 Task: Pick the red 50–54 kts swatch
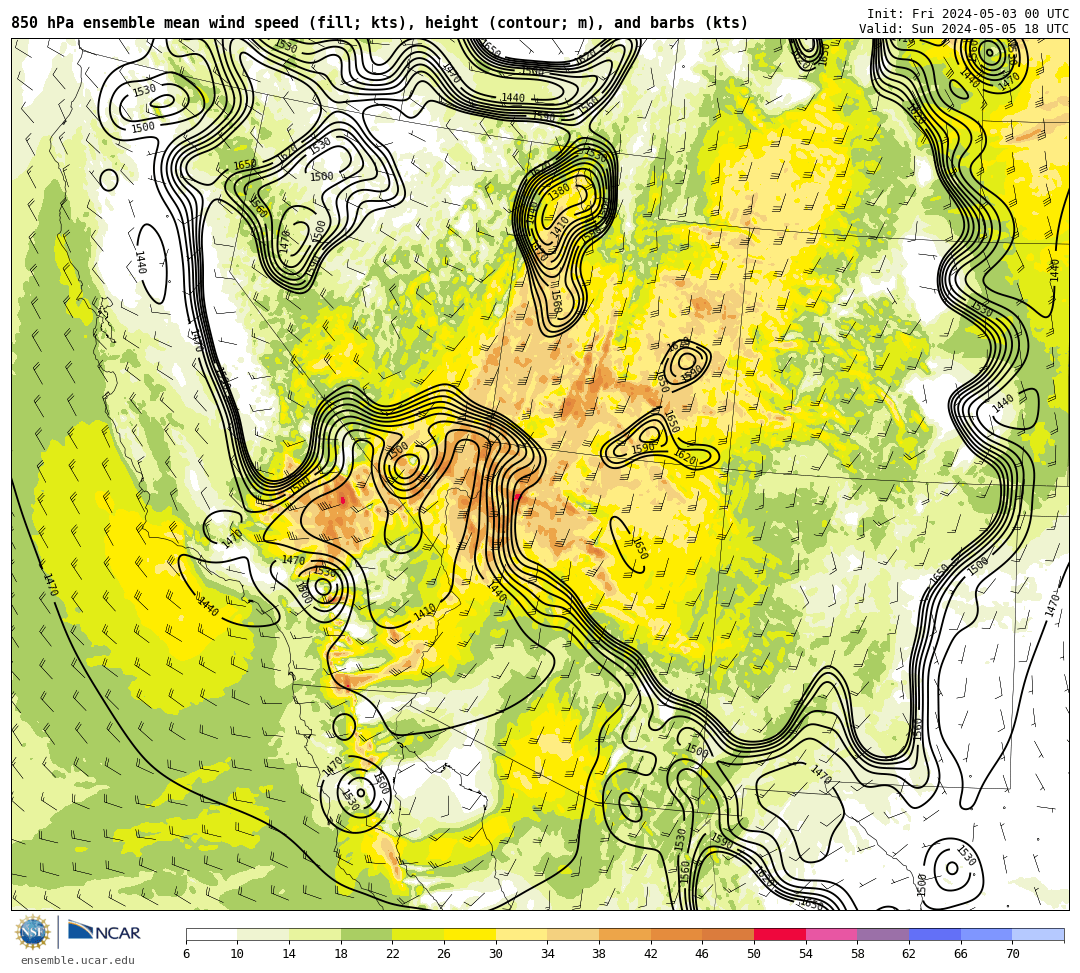(x=780, y=934)
